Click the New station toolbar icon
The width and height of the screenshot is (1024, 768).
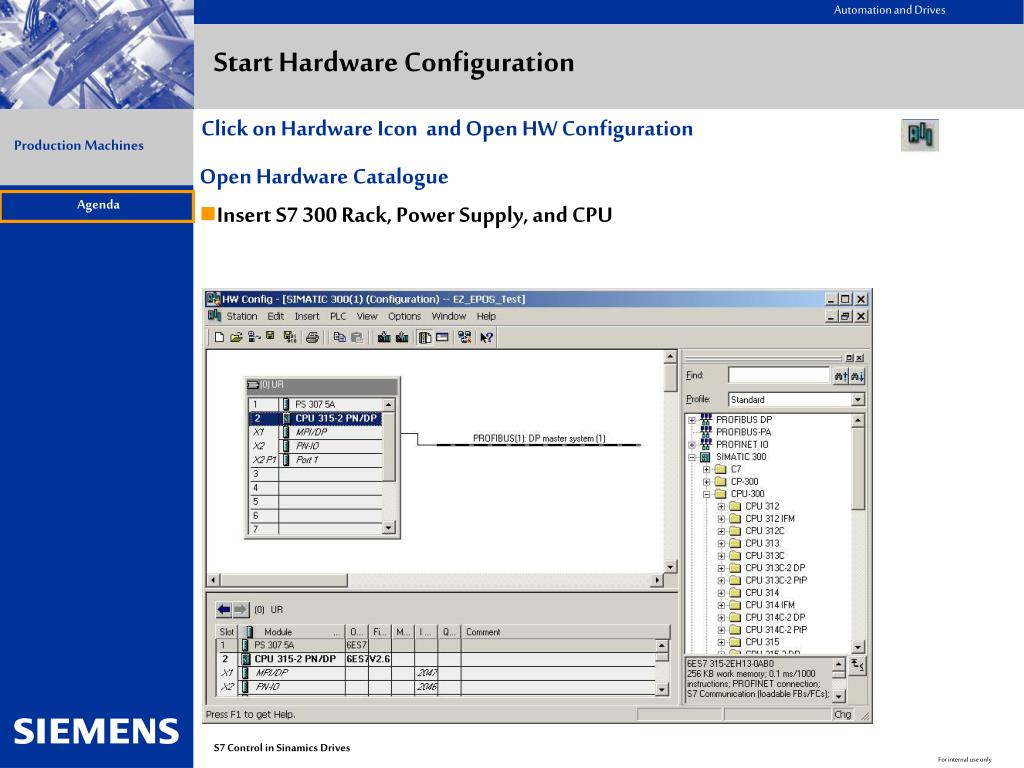pos(219,337)
